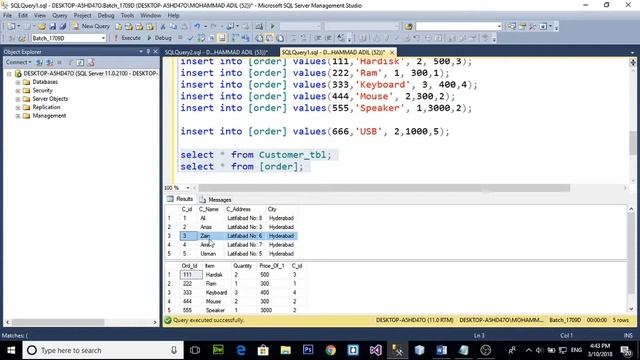Open the find combo box dropdown arrow
The image size is (640, 360).
point(499,26)
